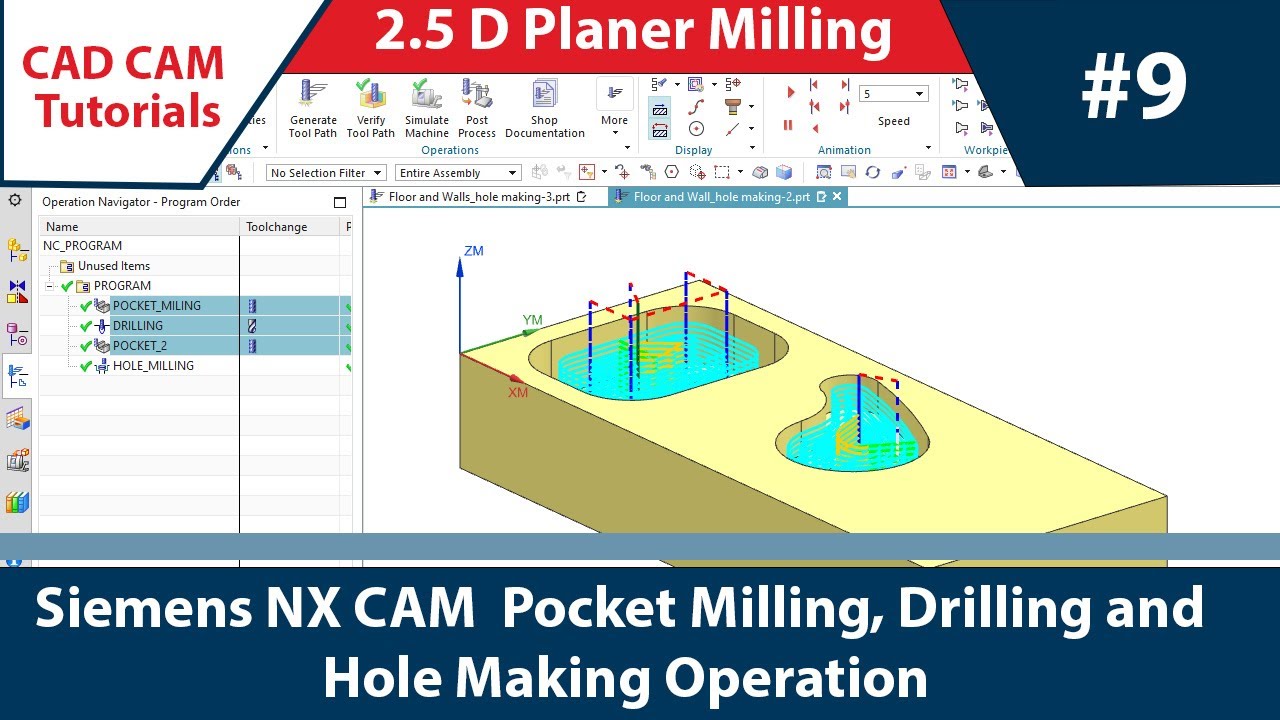Close the Floor and Wall_hole making-2.prt tab

(x=838, y=197)
